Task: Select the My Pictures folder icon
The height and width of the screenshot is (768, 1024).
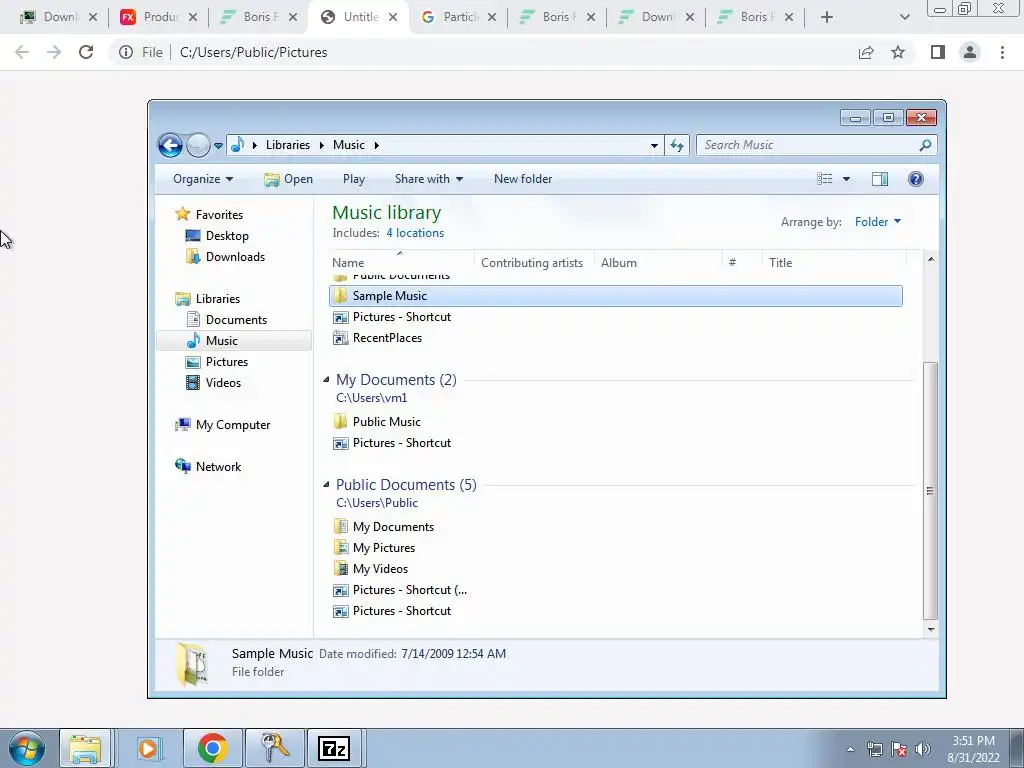Action: point(340,547)
